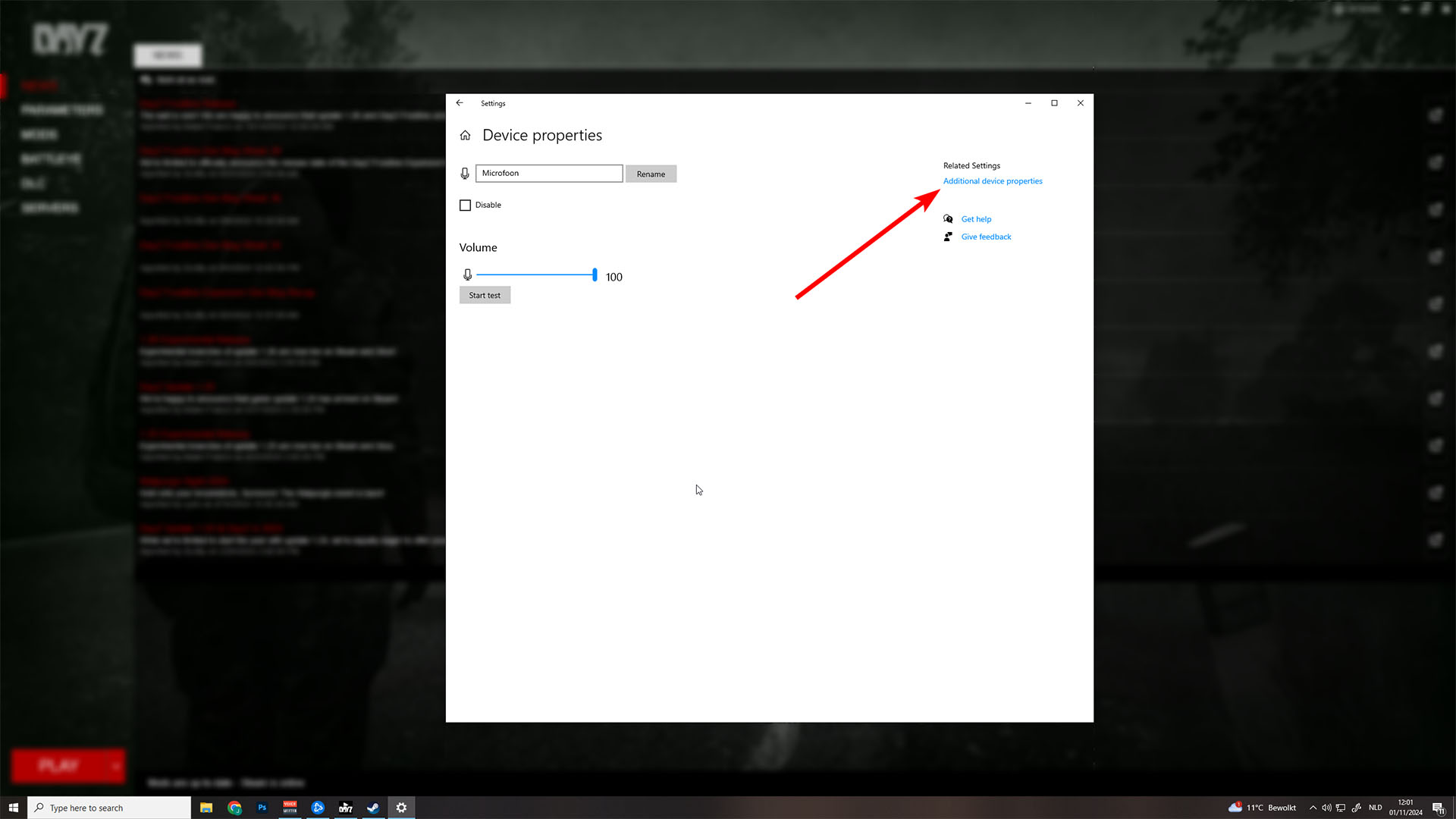
Task: Go back with the Settings arrow
Action: click(x=460, y=103)
